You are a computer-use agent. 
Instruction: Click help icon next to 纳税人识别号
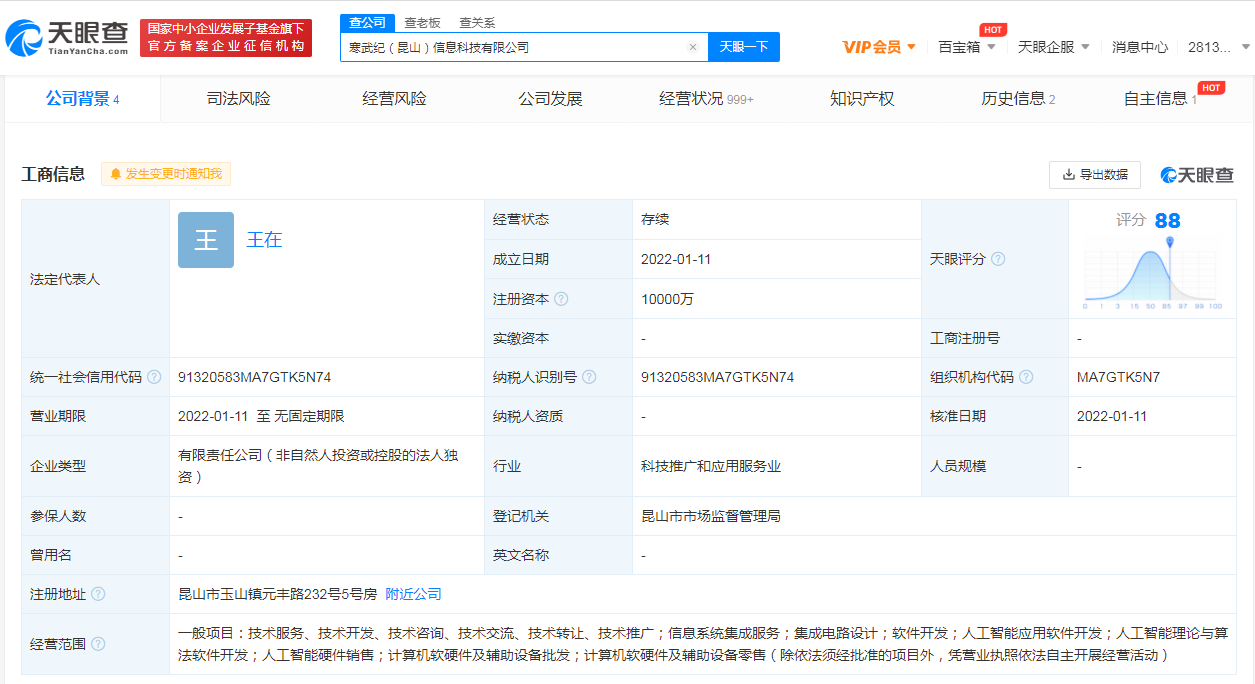pos(589,377)
